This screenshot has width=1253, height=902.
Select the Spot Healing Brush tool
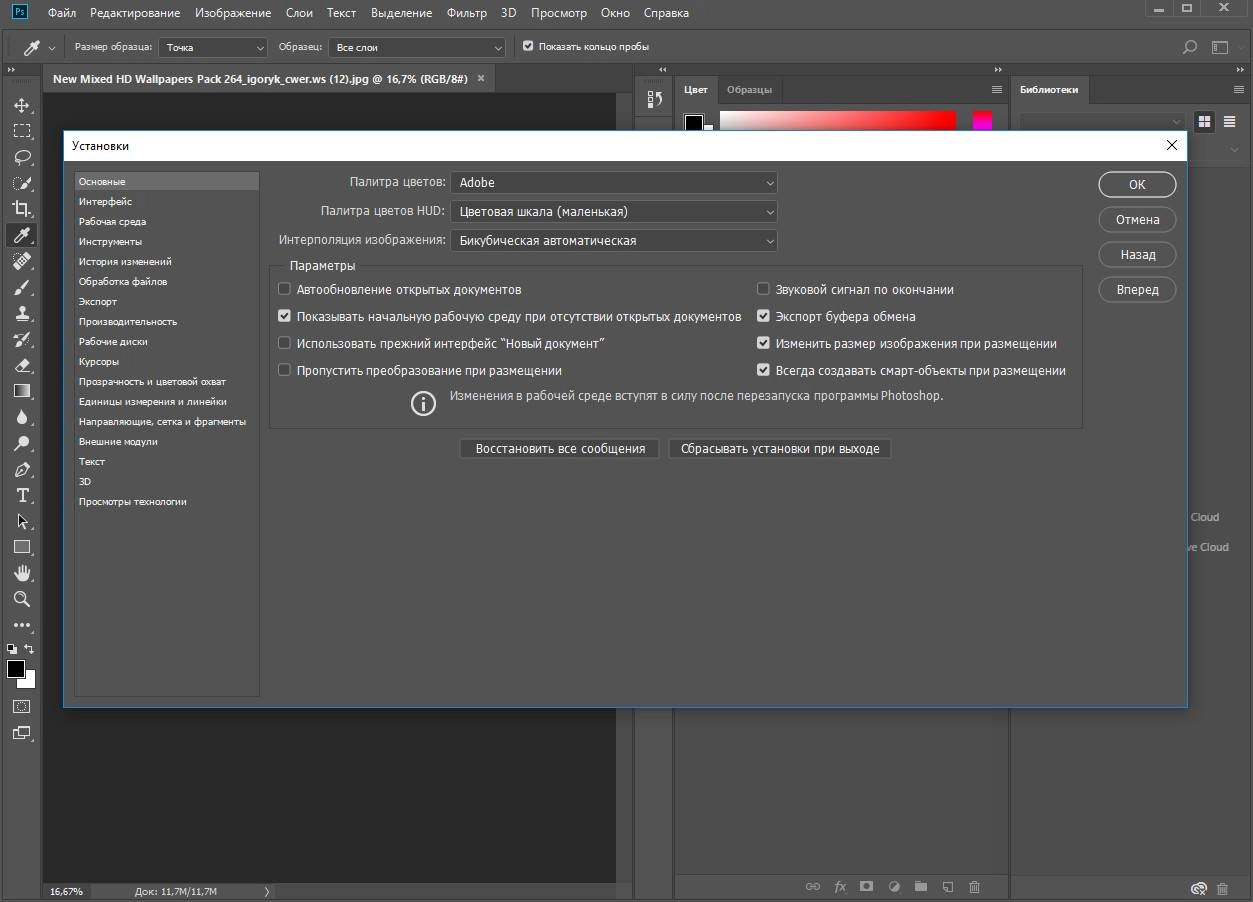click(21, 261)
